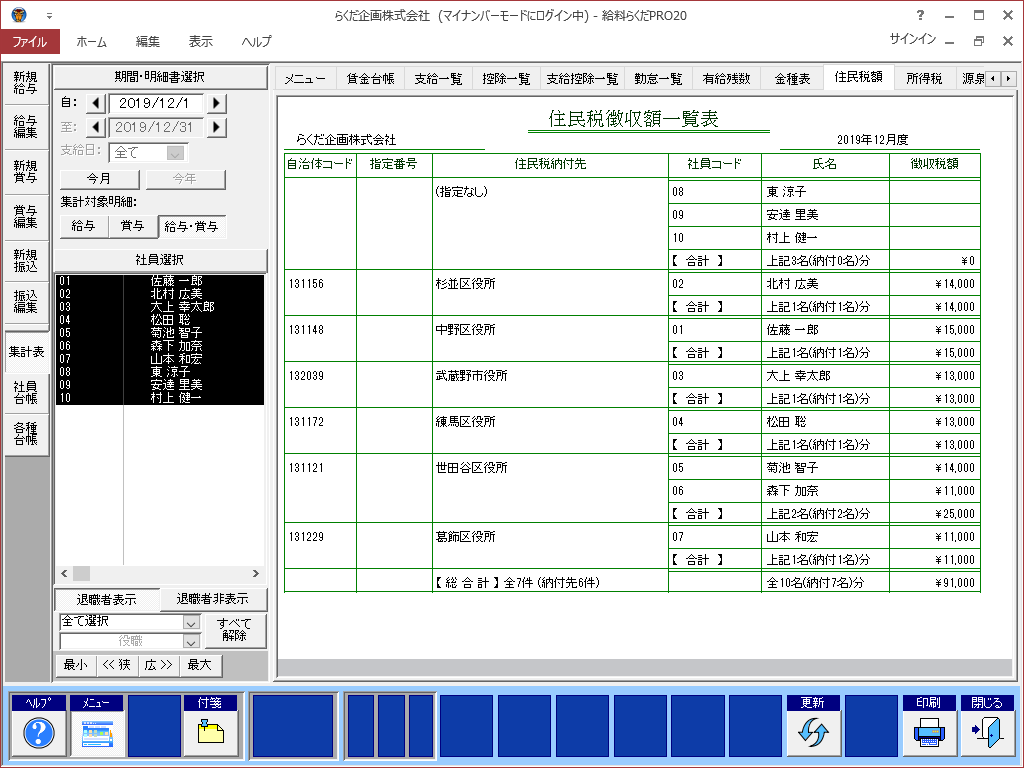The image size is (1024, 768).
Task: Click the 最大 width button
Action: tap(200, 665)
